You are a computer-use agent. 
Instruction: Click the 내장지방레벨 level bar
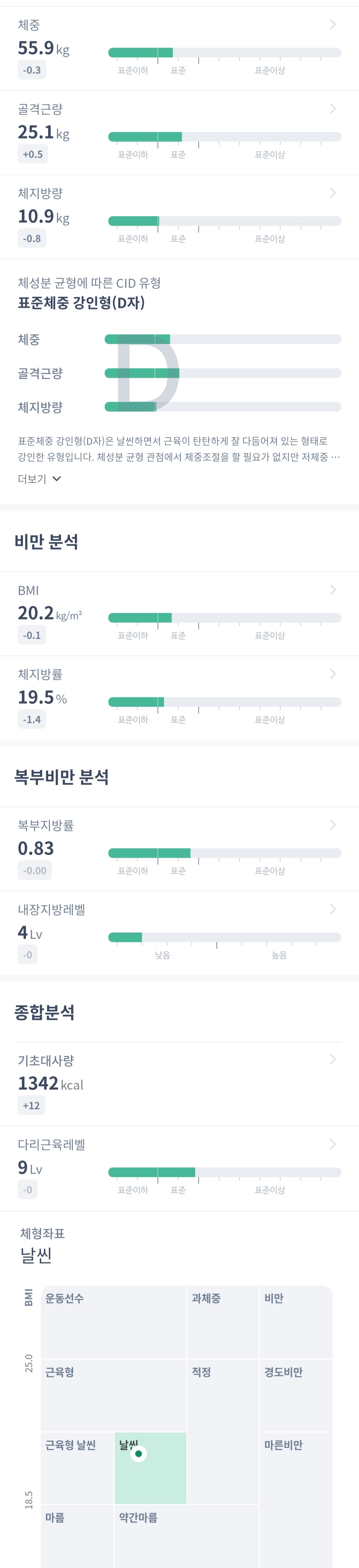coord(224,937)
